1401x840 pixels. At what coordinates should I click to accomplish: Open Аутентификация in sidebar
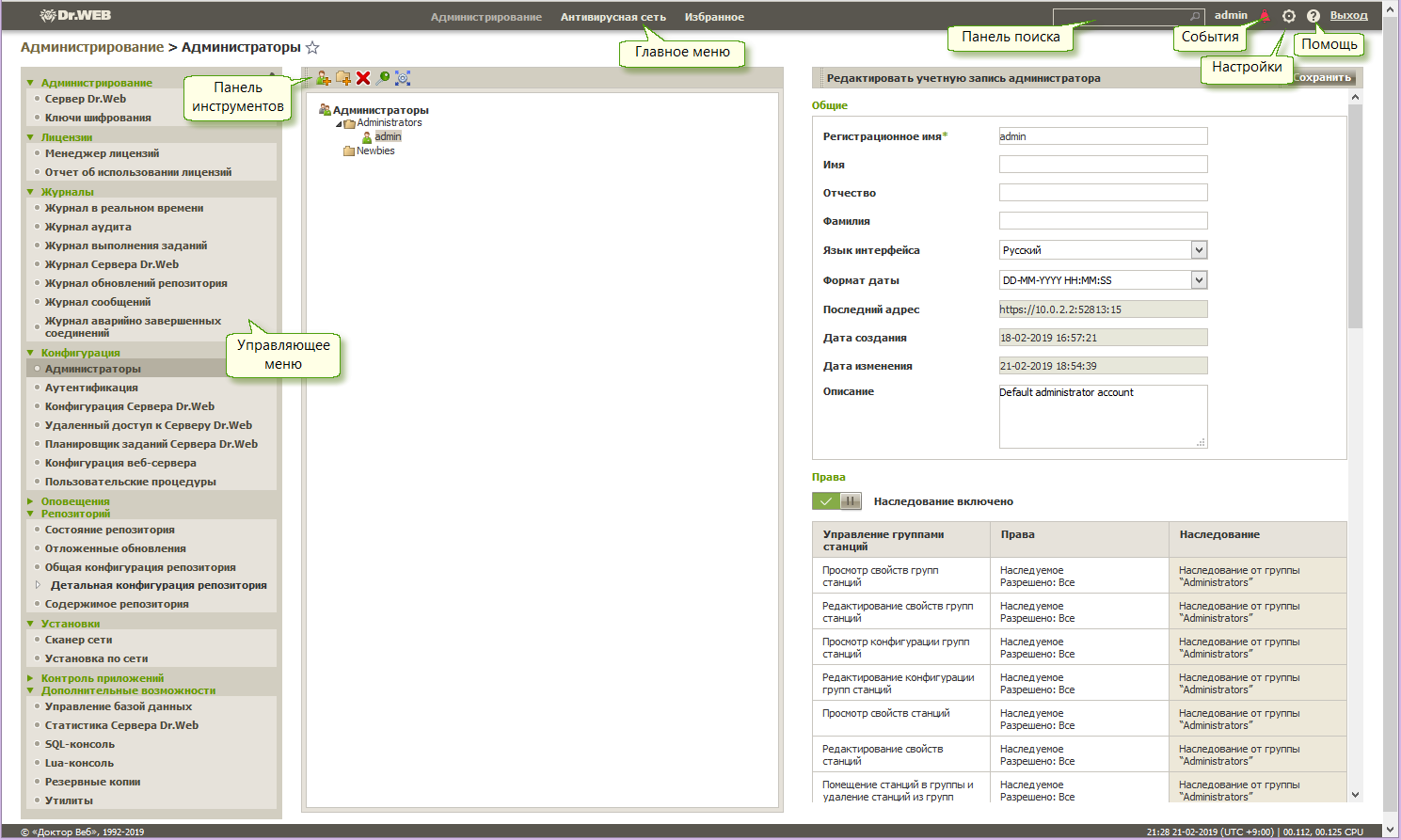click(91, 388)
